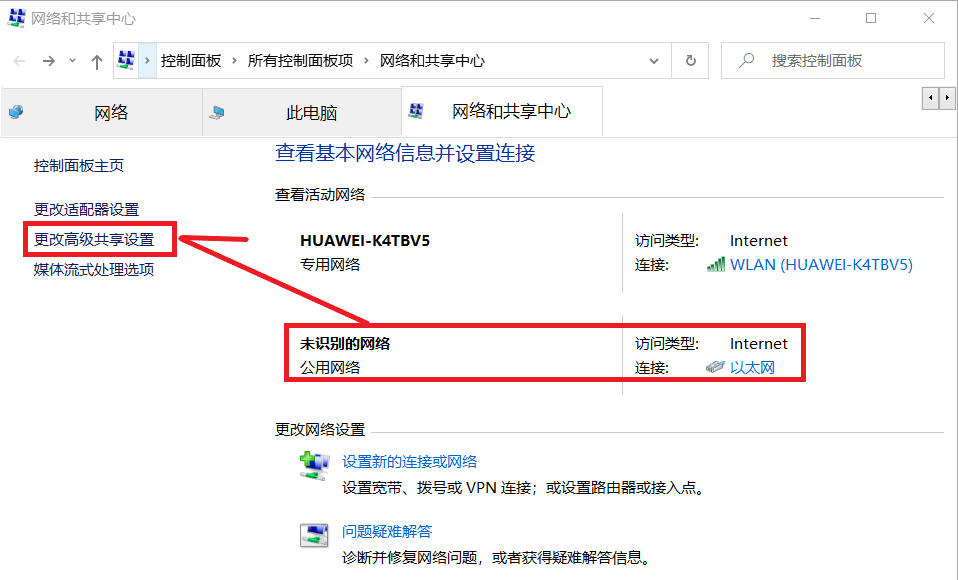
Task: Expand the chevron before 控制面板 in the address bar
Action: tap(147, 61)
